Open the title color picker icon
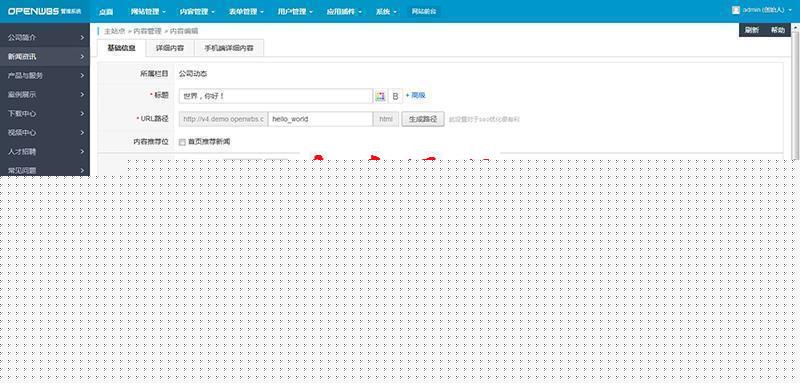This screenshot has width=800, height=383. click(x=380, y=96)
